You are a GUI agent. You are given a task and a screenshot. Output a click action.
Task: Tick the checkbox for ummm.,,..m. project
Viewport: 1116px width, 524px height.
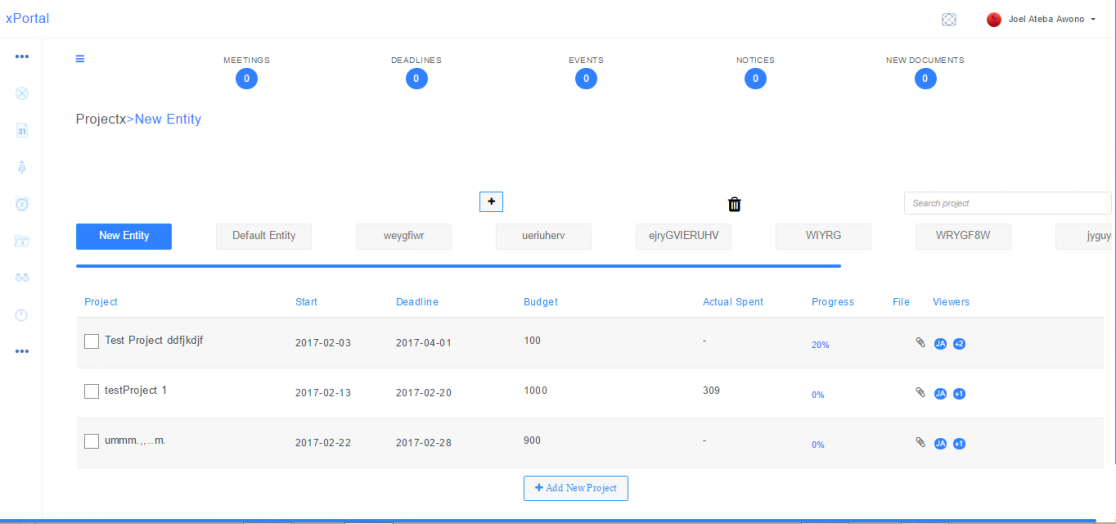pos(92,441)
